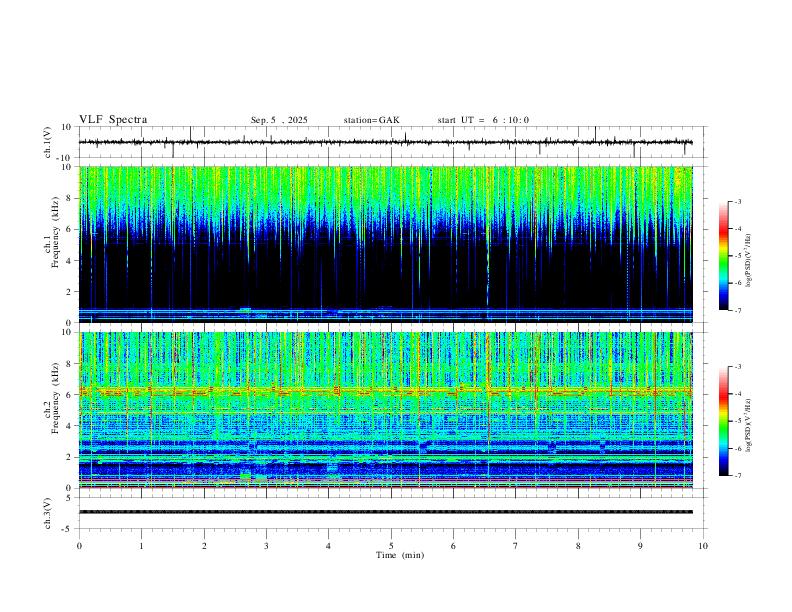Click the "6" kHz tick of ch.2 spectrogram
792x612 pixels.
(x=69, y=395)
